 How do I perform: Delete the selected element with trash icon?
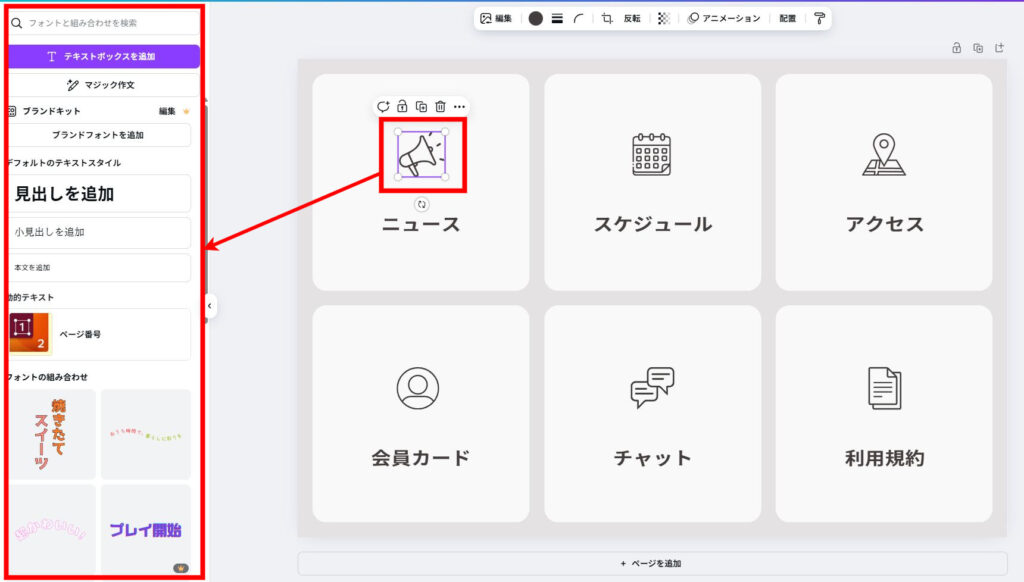[440, 106]
